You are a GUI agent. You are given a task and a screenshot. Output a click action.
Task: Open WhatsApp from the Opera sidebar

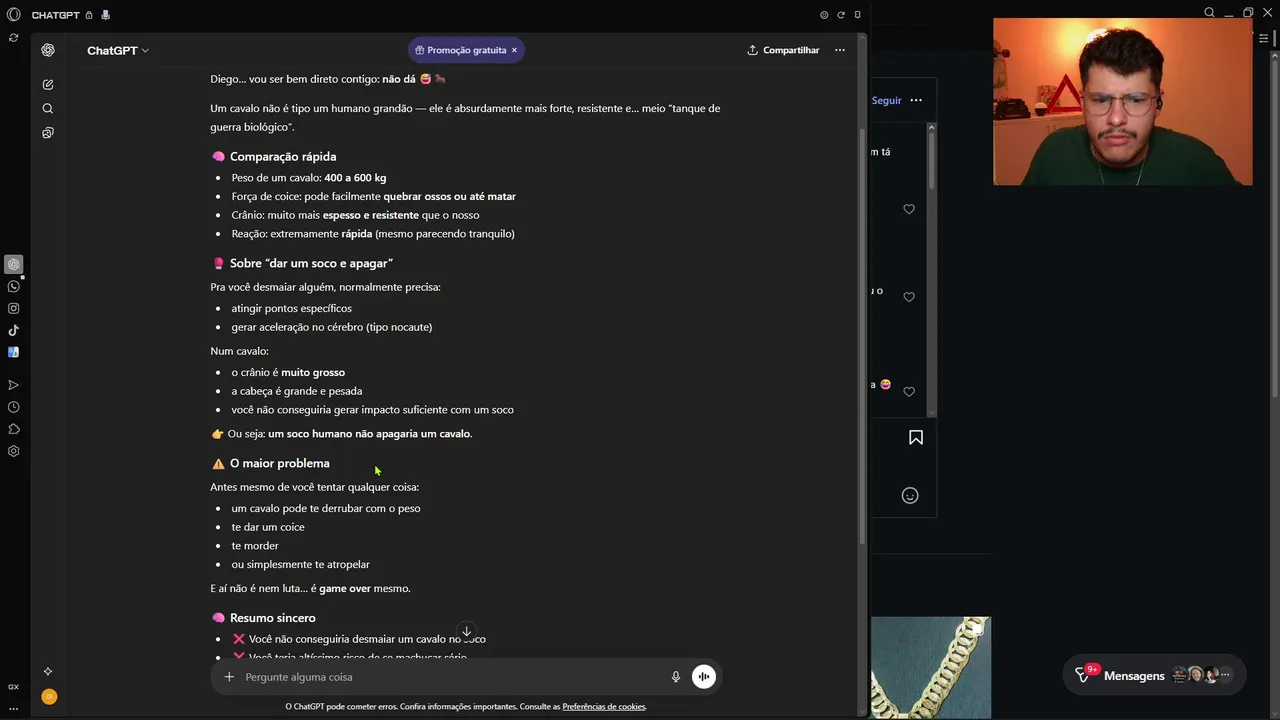pos(13,287)
